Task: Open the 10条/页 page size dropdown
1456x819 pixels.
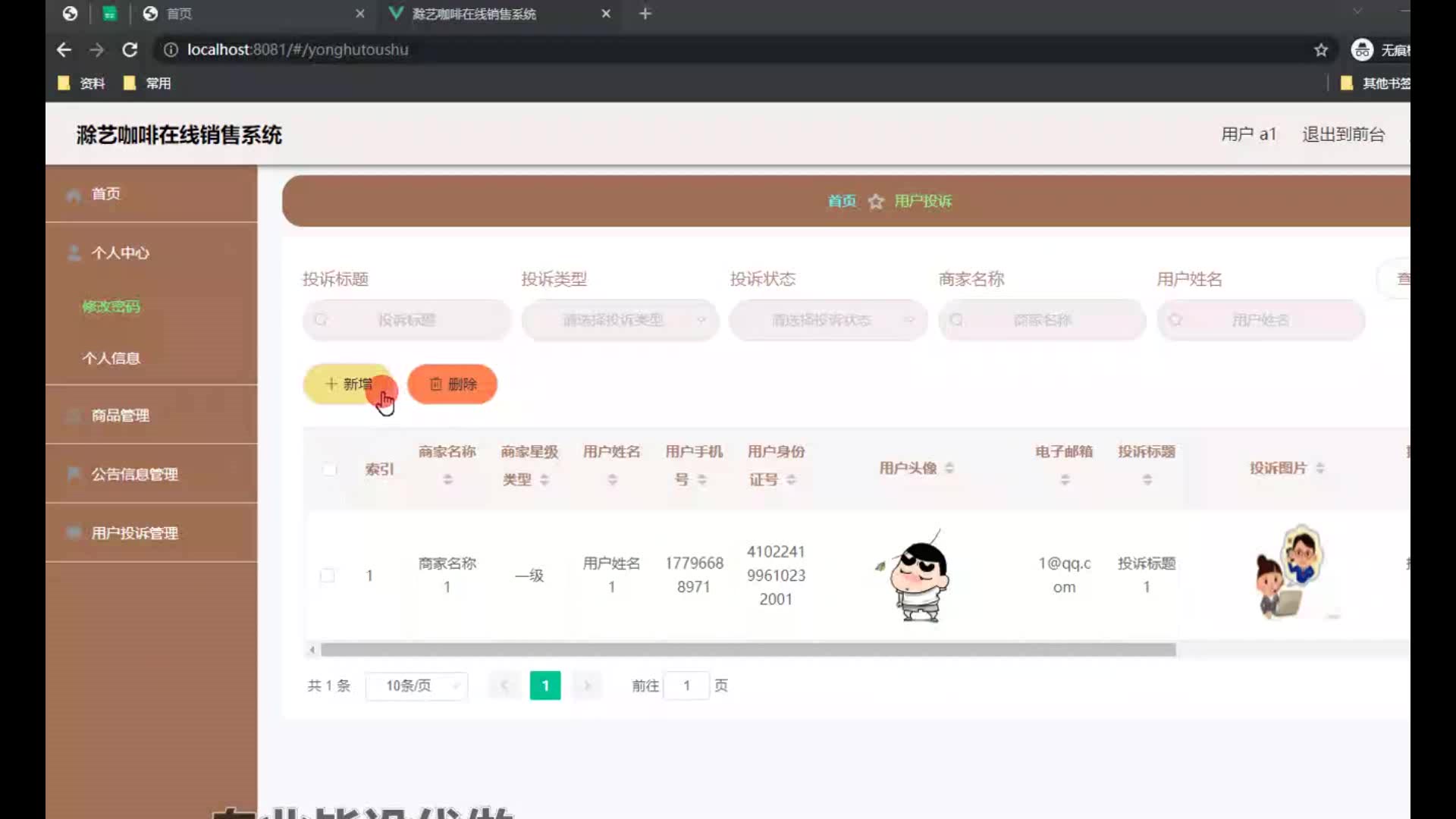Action: (416, 686)
